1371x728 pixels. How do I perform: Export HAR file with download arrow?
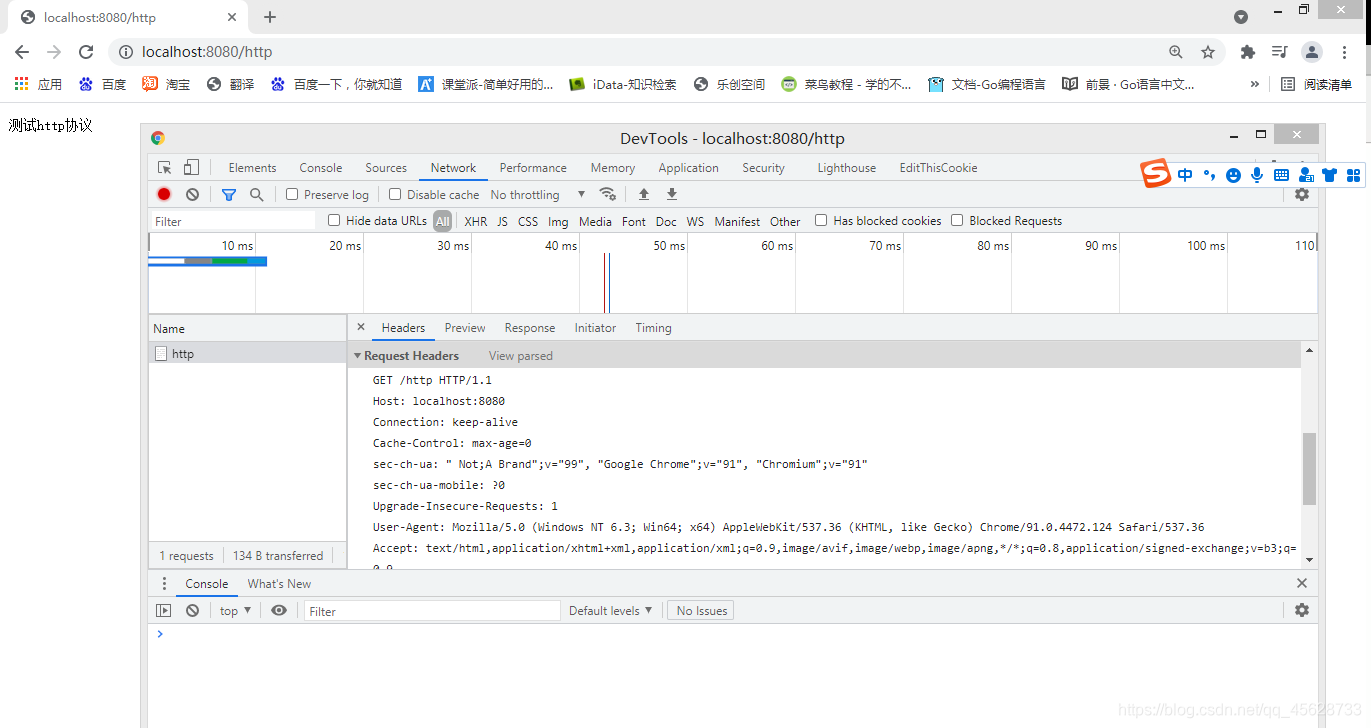click(672, 194)
